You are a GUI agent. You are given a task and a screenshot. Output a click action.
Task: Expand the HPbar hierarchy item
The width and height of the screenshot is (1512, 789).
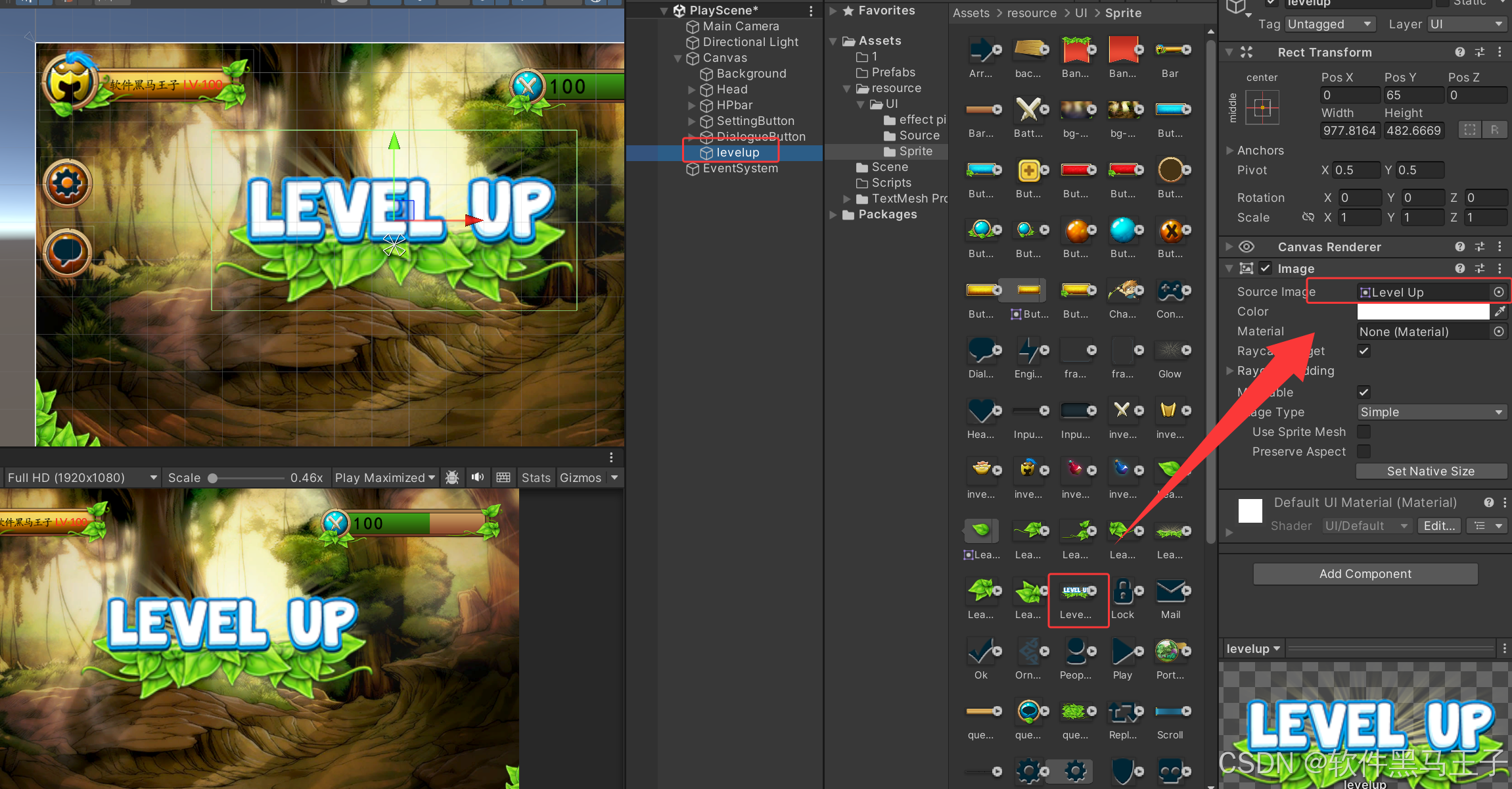click(691, 105)
